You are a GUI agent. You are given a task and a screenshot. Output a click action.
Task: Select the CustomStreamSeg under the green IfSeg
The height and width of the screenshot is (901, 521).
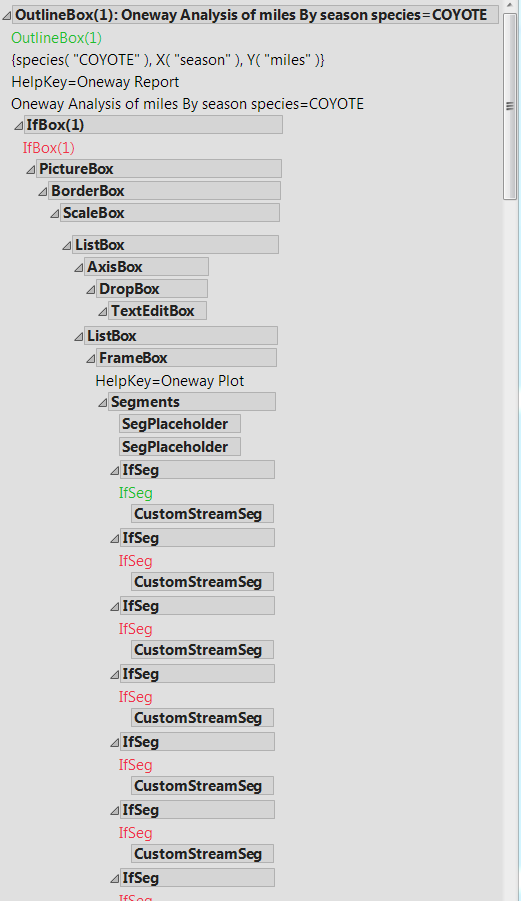click(202, 514)
